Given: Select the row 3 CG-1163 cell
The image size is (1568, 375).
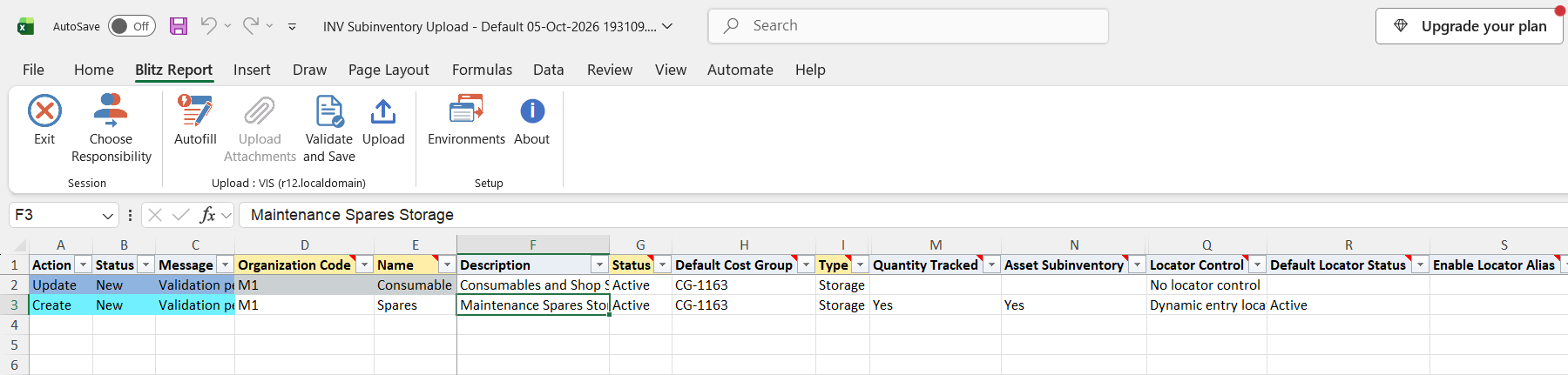Looking at the screenshot, I should (x=744, y=305).
